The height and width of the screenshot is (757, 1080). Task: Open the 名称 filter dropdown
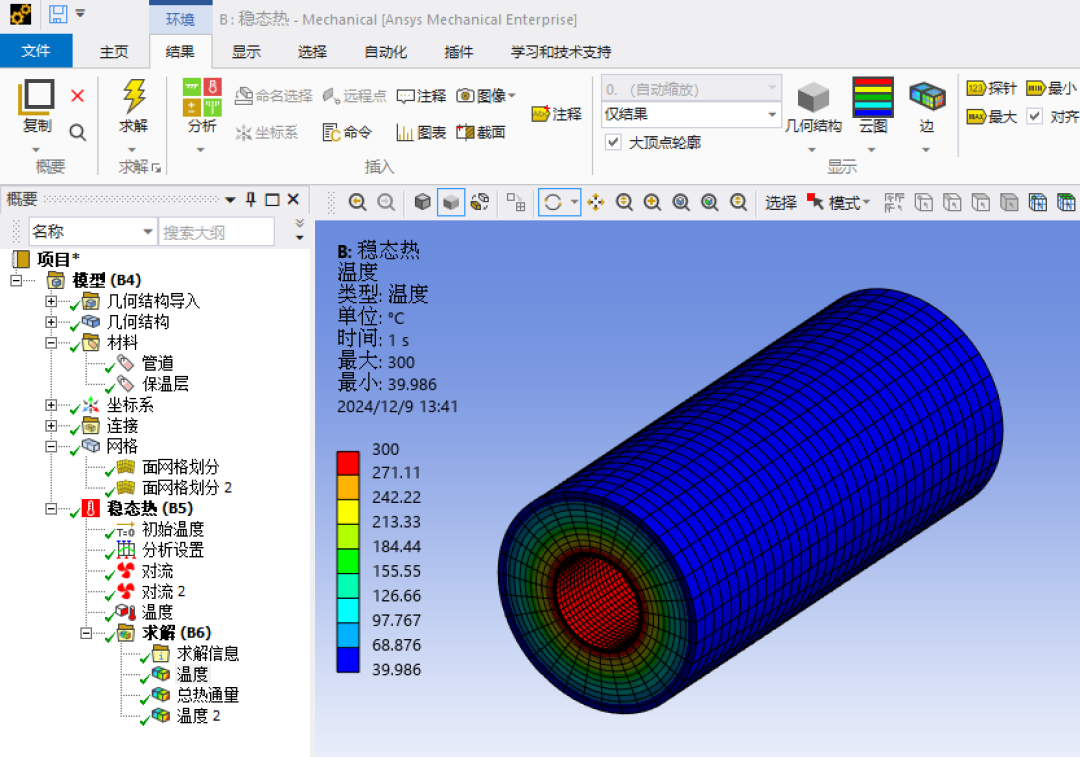pos(147,231)
